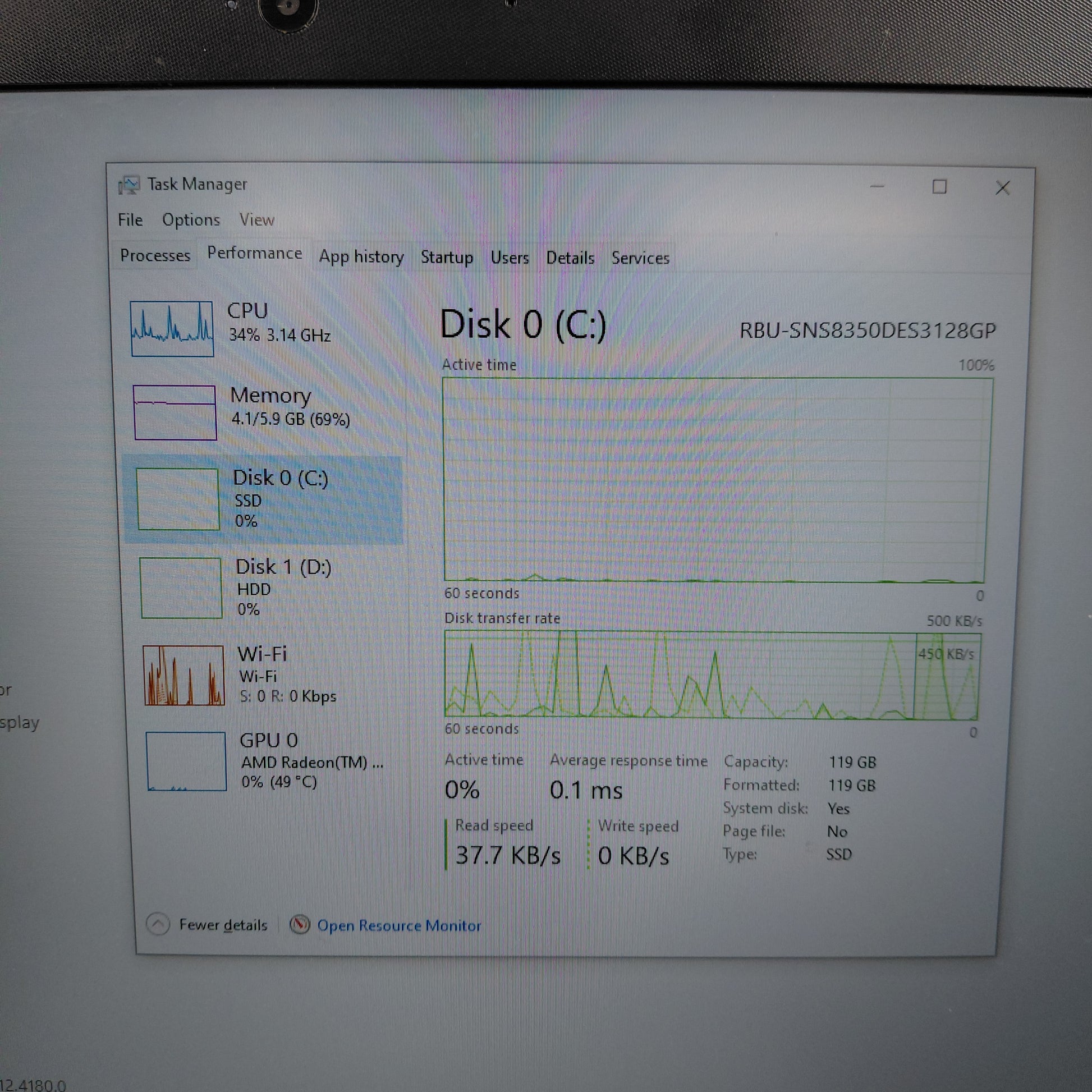The image size is (1092, 1092).
Task: Select the Memory mini graph
Action: click(x=175, y=412)
